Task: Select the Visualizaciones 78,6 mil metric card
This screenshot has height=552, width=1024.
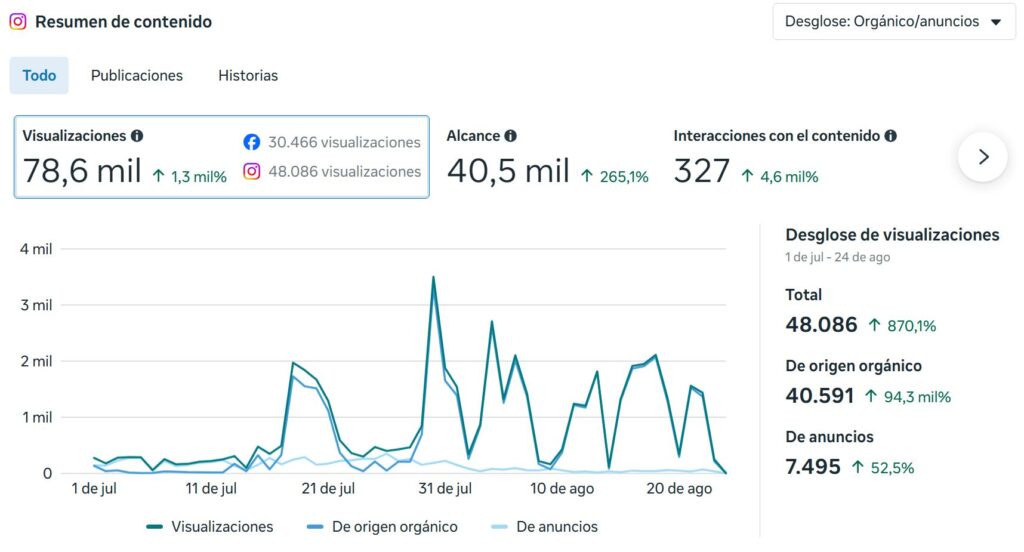Action: pyautogui.click(x=221, y=157)
